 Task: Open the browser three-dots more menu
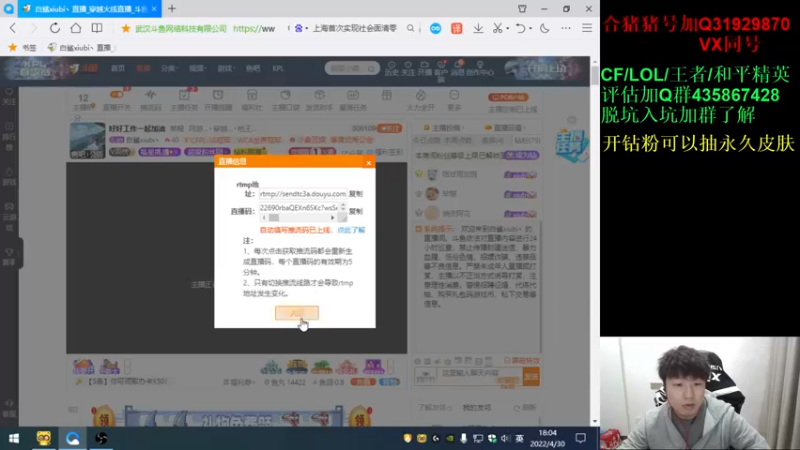pos(566,29)
